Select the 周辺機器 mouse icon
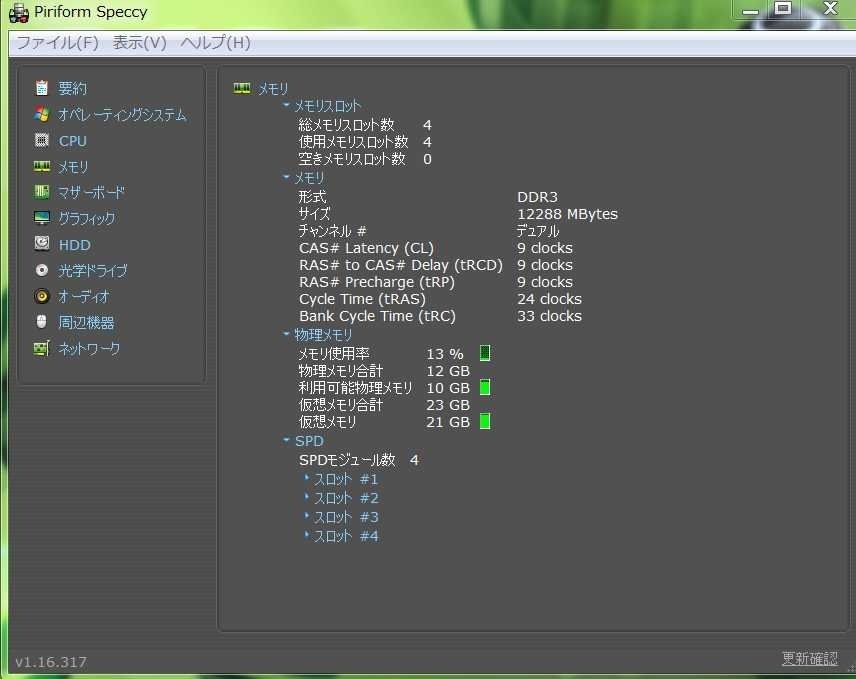Screen dimensions: 856x679 coord(42,322)
